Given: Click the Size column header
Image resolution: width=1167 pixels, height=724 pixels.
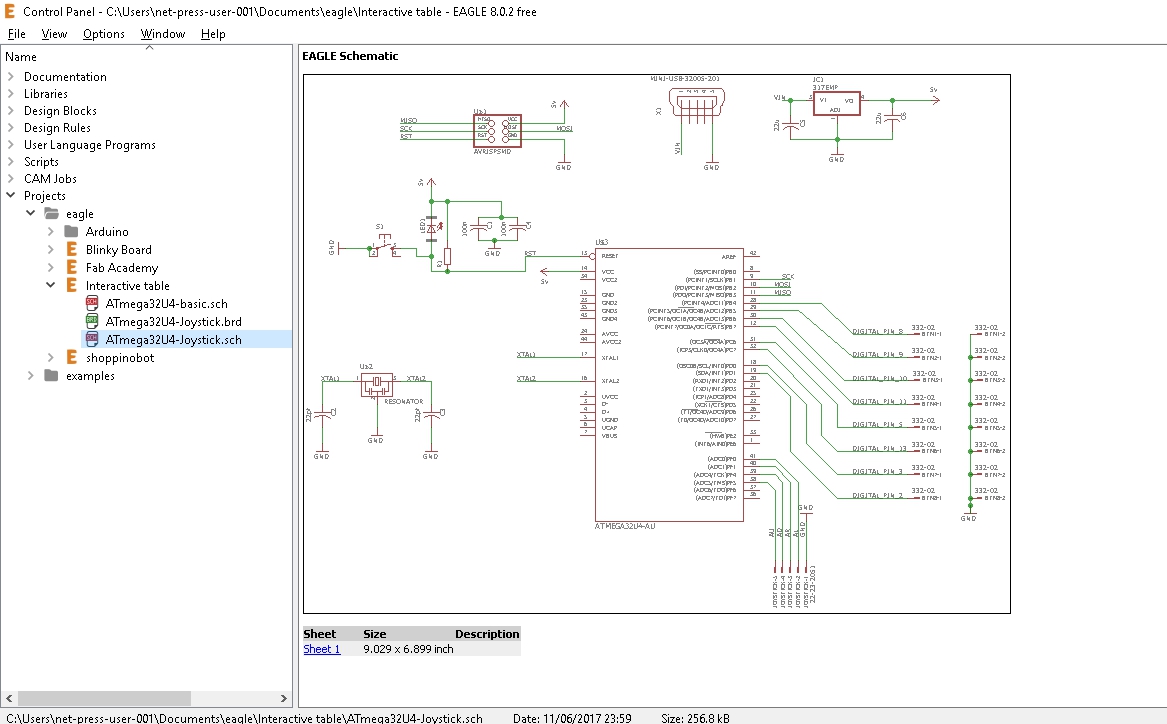Looking at the screenshot, I should point(374,634).
